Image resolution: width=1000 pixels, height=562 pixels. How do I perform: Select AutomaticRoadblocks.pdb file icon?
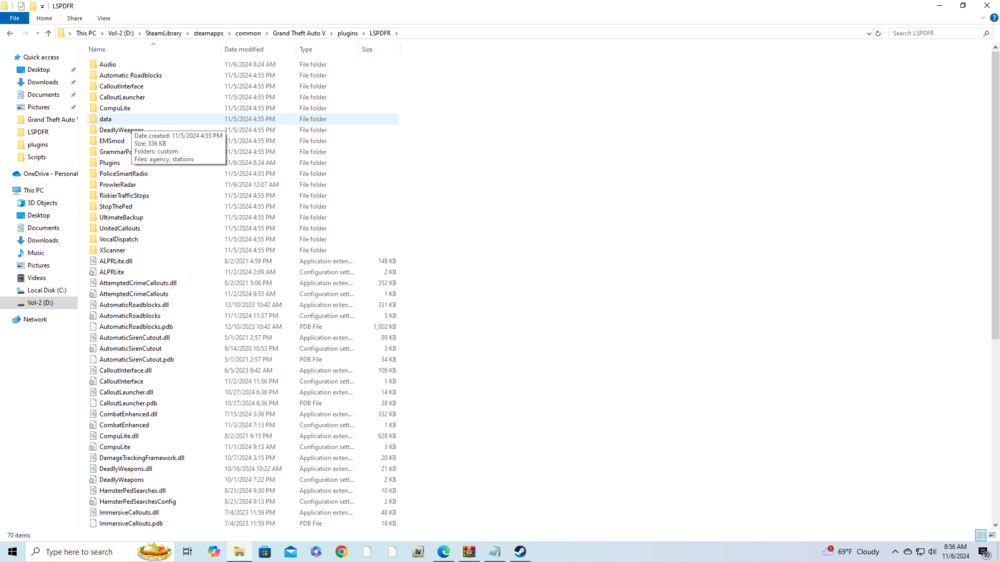coord(93,327)
